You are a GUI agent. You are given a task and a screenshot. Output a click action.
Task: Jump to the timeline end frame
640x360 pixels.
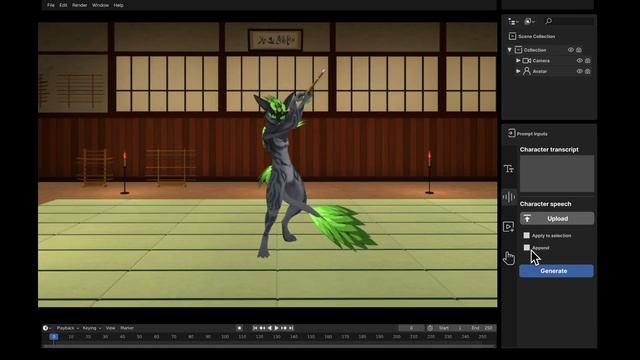pyautogui.click(x=291, y=328)
